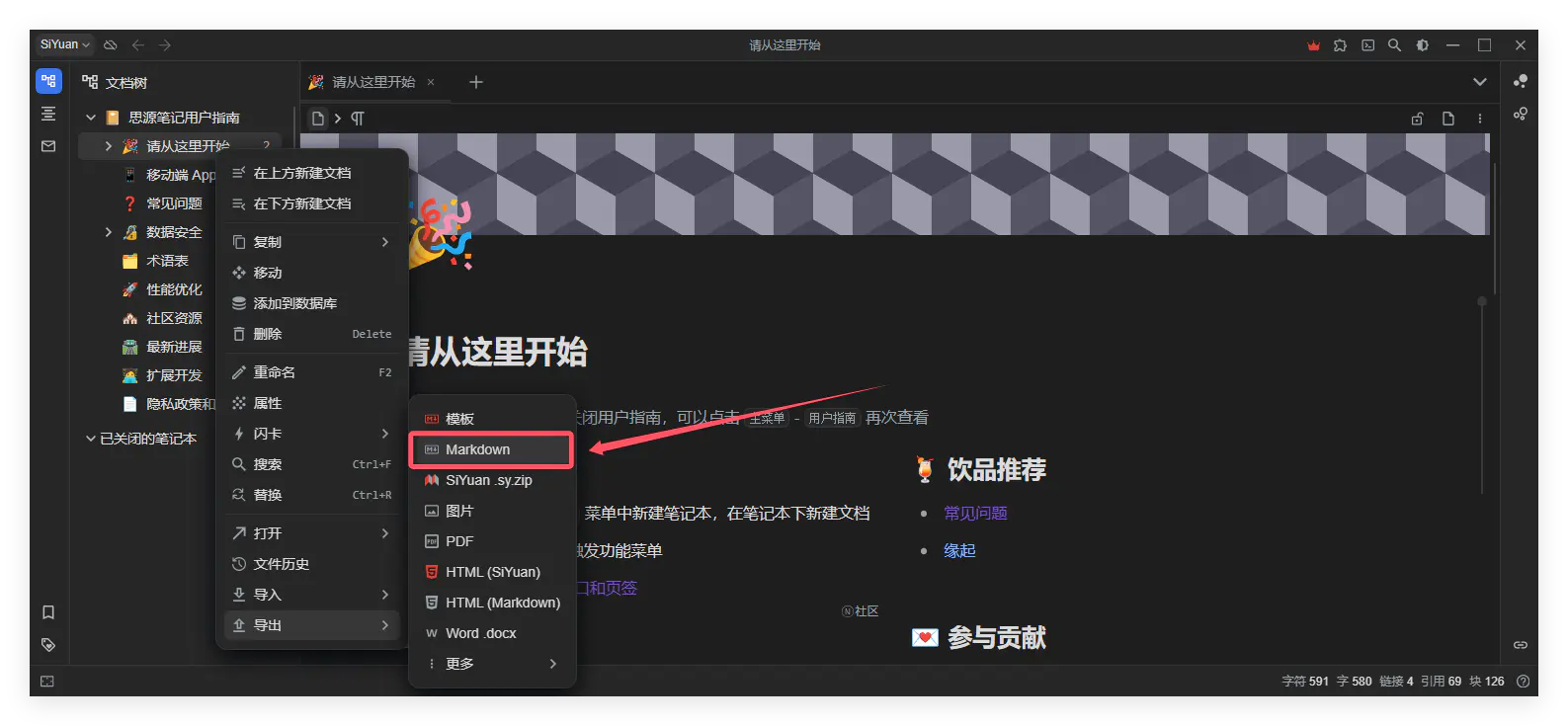Viewport: 1568px width, 726px height.
Task: Open the editor more options dots
Action: 1479,119
